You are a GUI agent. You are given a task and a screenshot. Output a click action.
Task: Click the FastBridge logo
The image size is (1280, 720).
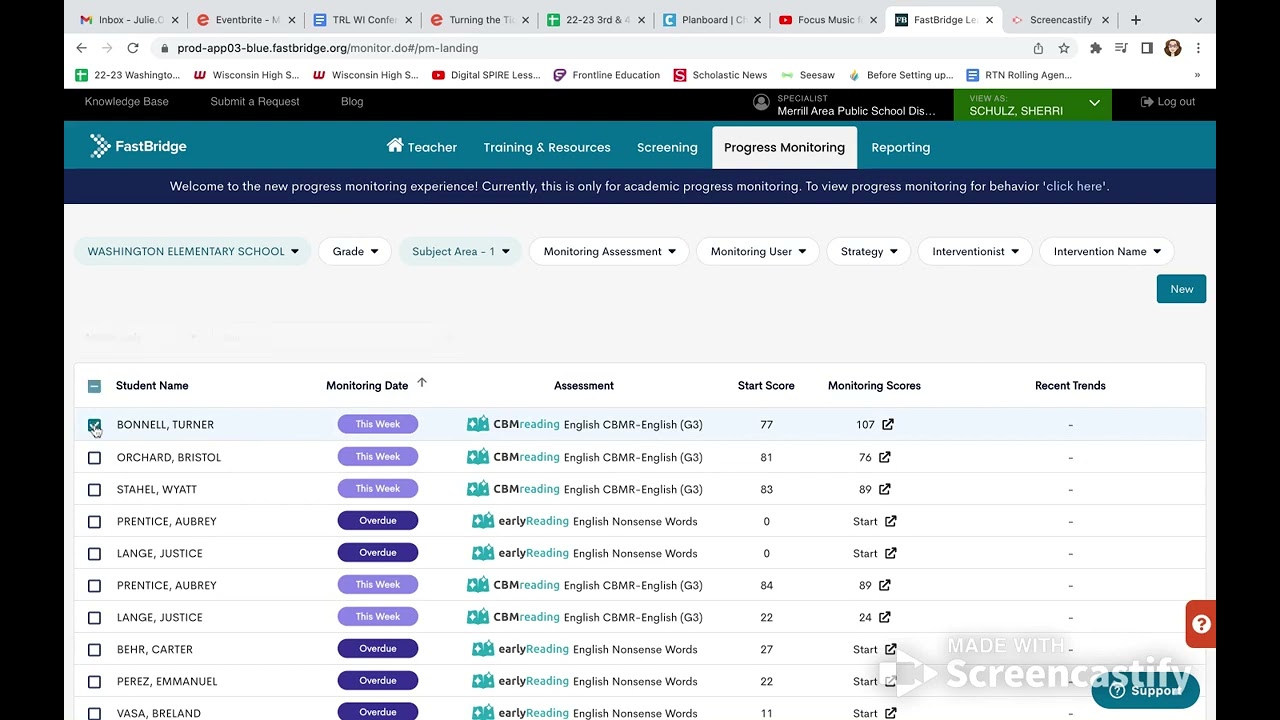(x=138, y=146)
